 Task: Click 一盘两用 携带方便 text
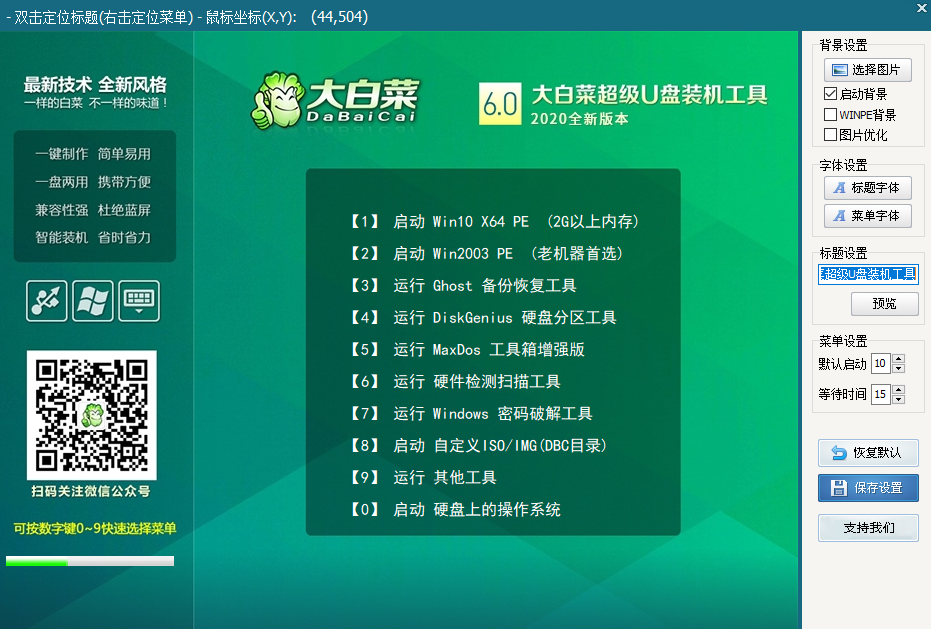tap(93, 182)
